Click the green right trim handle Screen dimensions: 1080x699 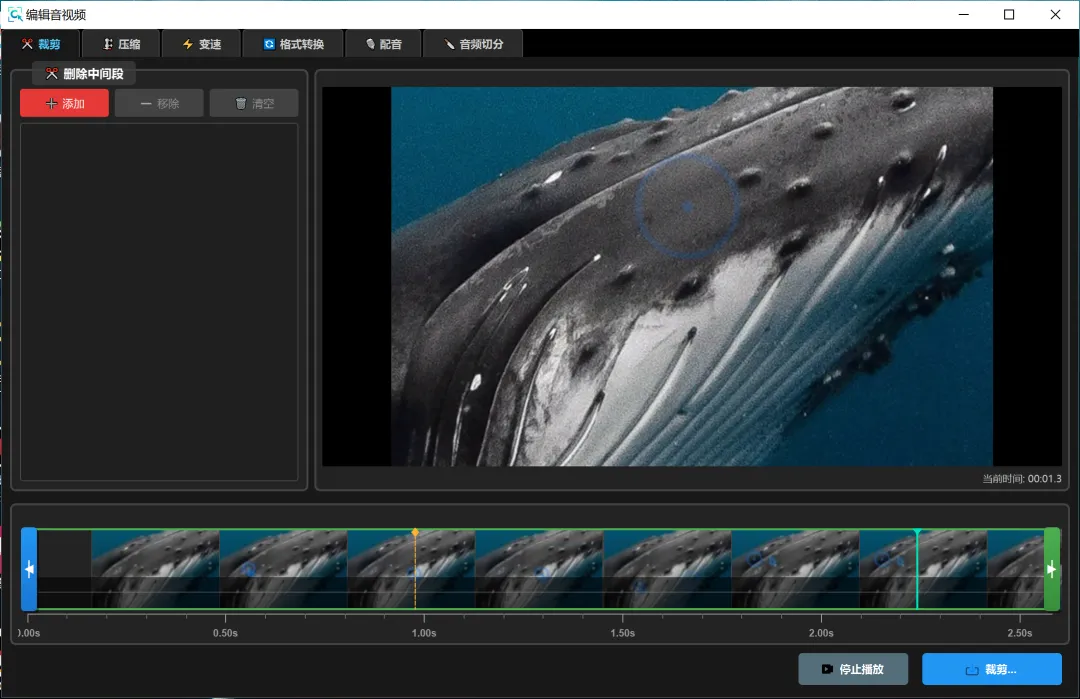point(1051,569)
